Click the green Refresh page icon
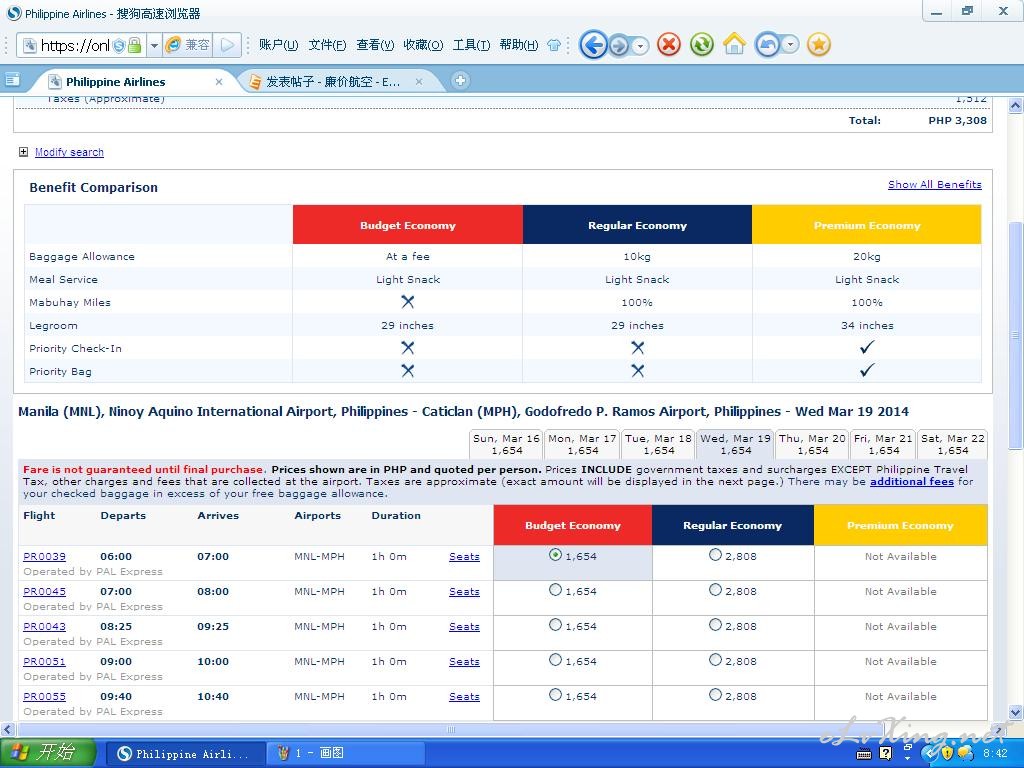Viewport: 1024px width, 768px height. point(701,45)
